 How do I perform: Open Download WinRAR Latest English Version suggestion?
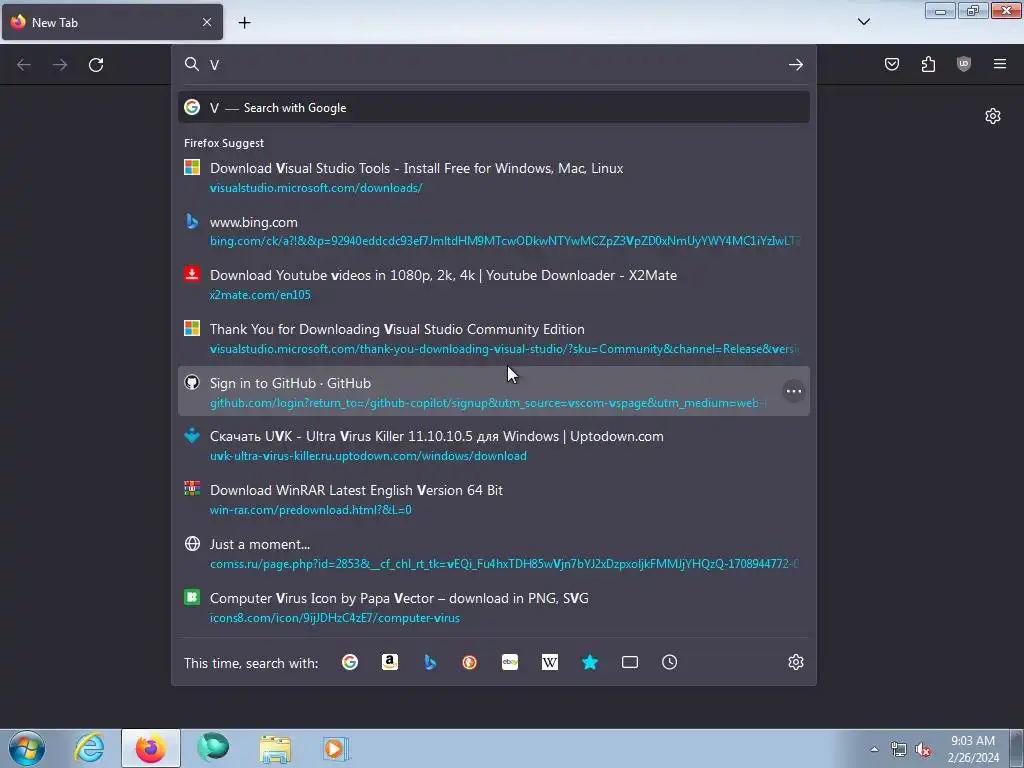494,500
